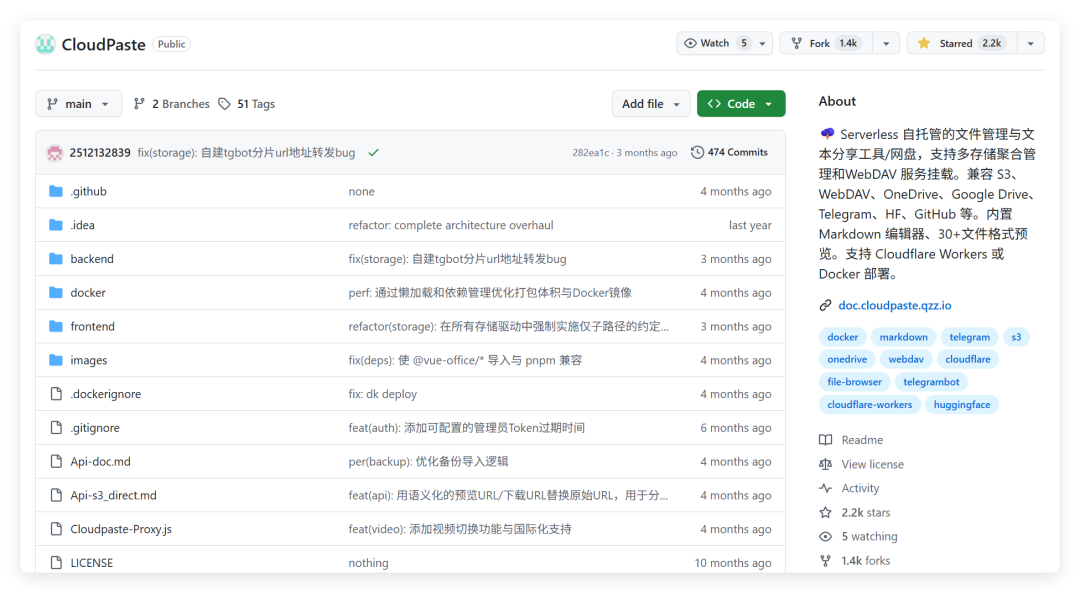Expand the main branch dropdown
The height and width of the screenshot is (593, 1080).
[78, 104]
